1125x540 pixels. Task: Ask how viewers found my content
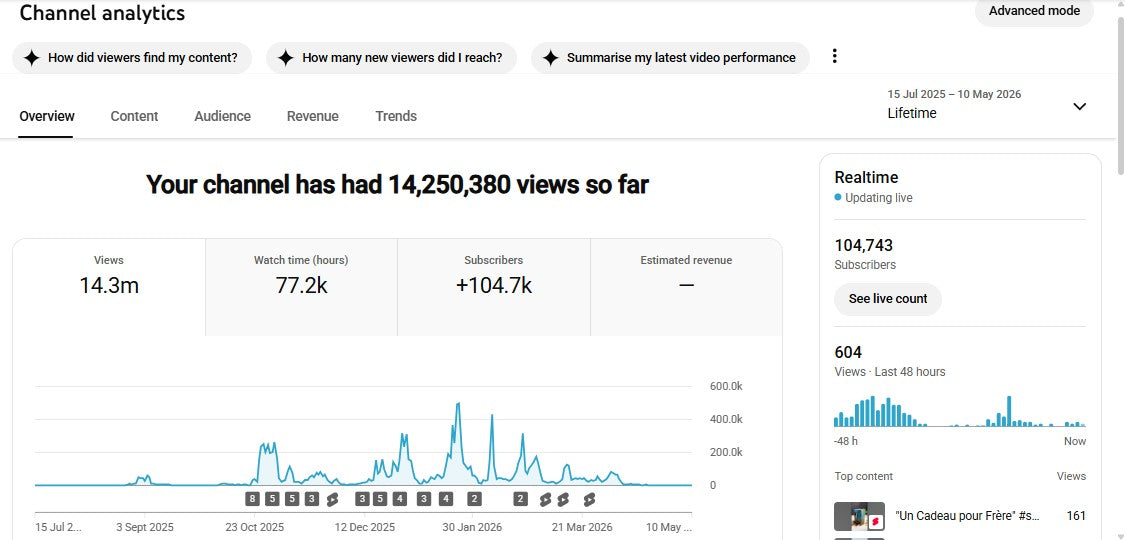pyautogui.click(x=132, y=58)
